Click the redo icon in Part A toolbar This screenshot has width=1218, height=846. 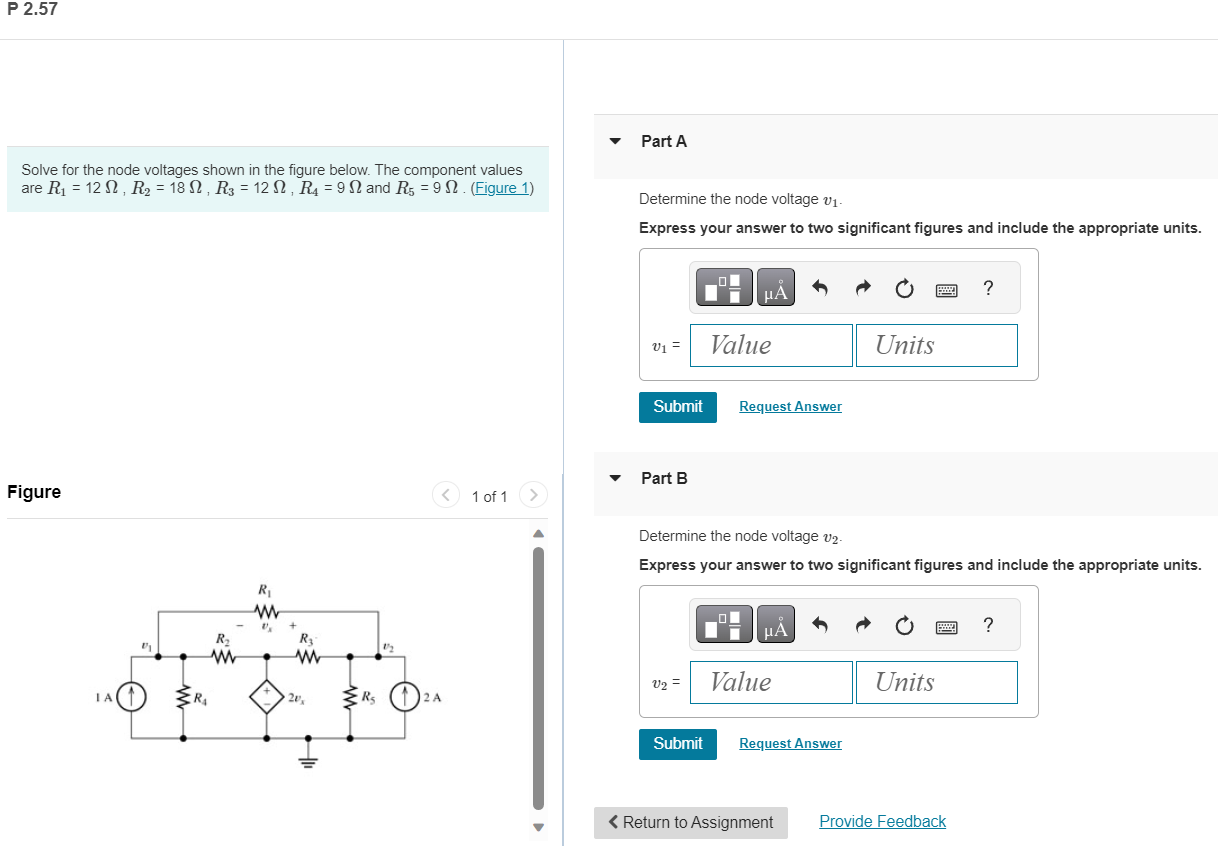click(x=863, y=287)
